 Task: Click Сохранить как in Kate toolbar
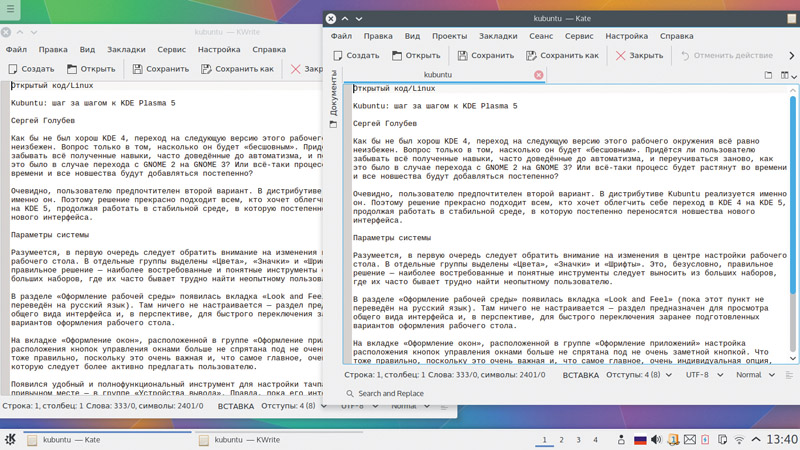pyautogui.click(x=562, y=55)
